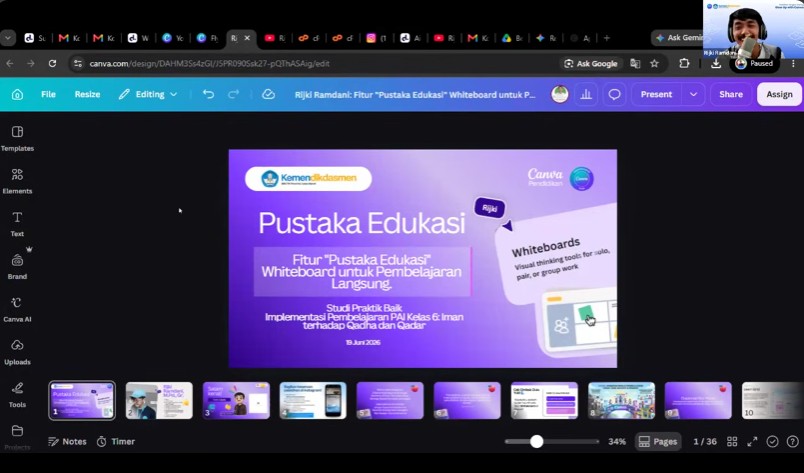Open the Templates panel in sidebar
This screenshot has height=473, width=804.
tap(17, 139)
